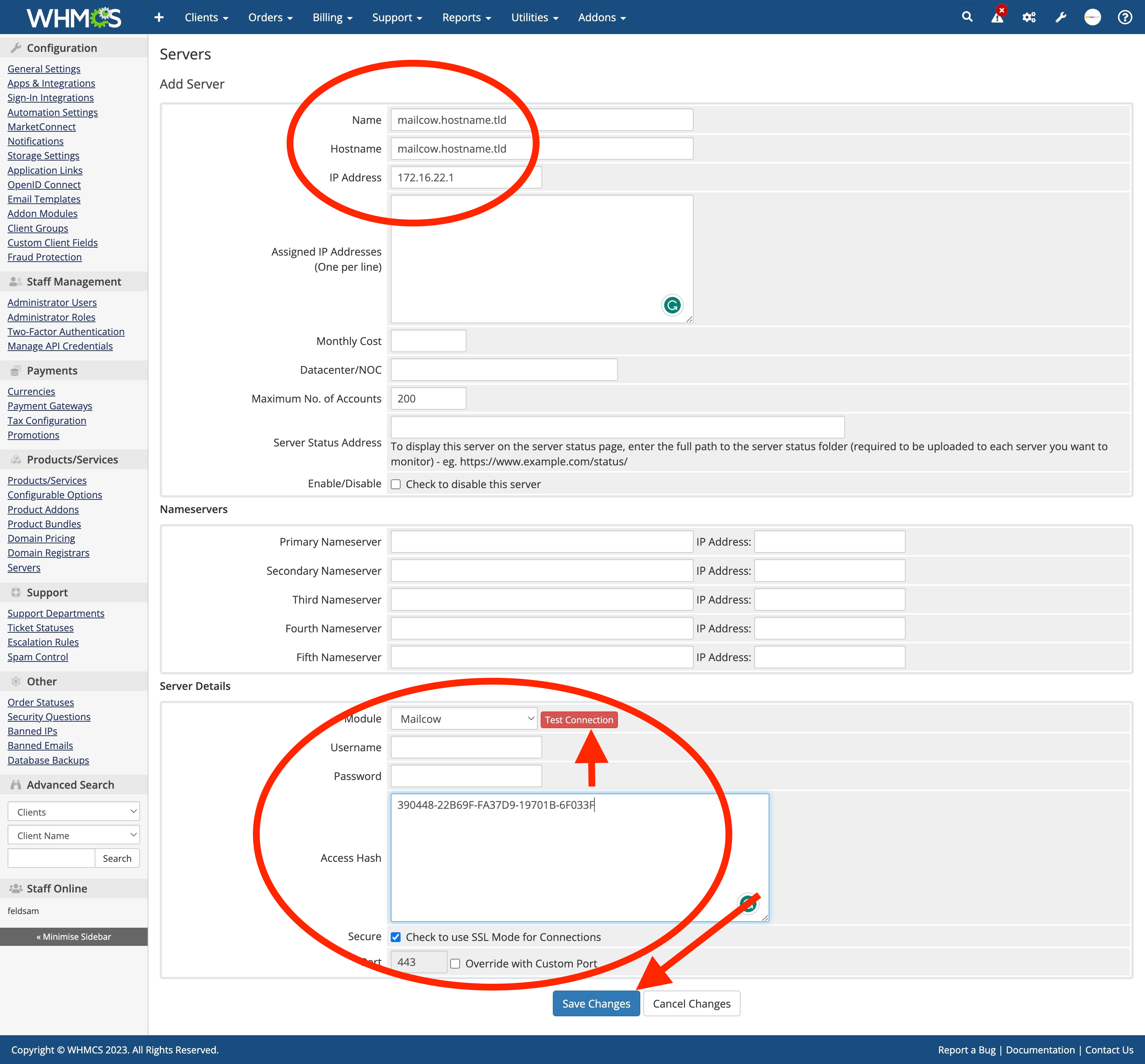The image size is (1145, 1064).
Task: Open the Servers sidebar link
Action: [x=23, y=568]
